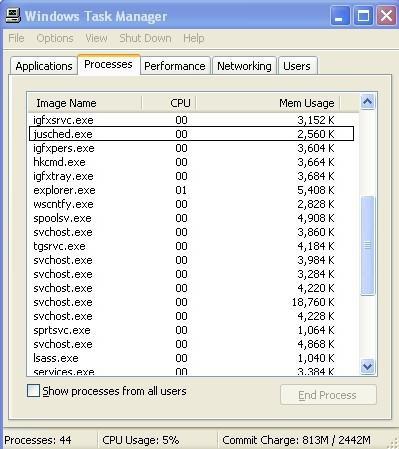Minimize the Task Manager window
This screenshot has width=399, height=449.
340,16
